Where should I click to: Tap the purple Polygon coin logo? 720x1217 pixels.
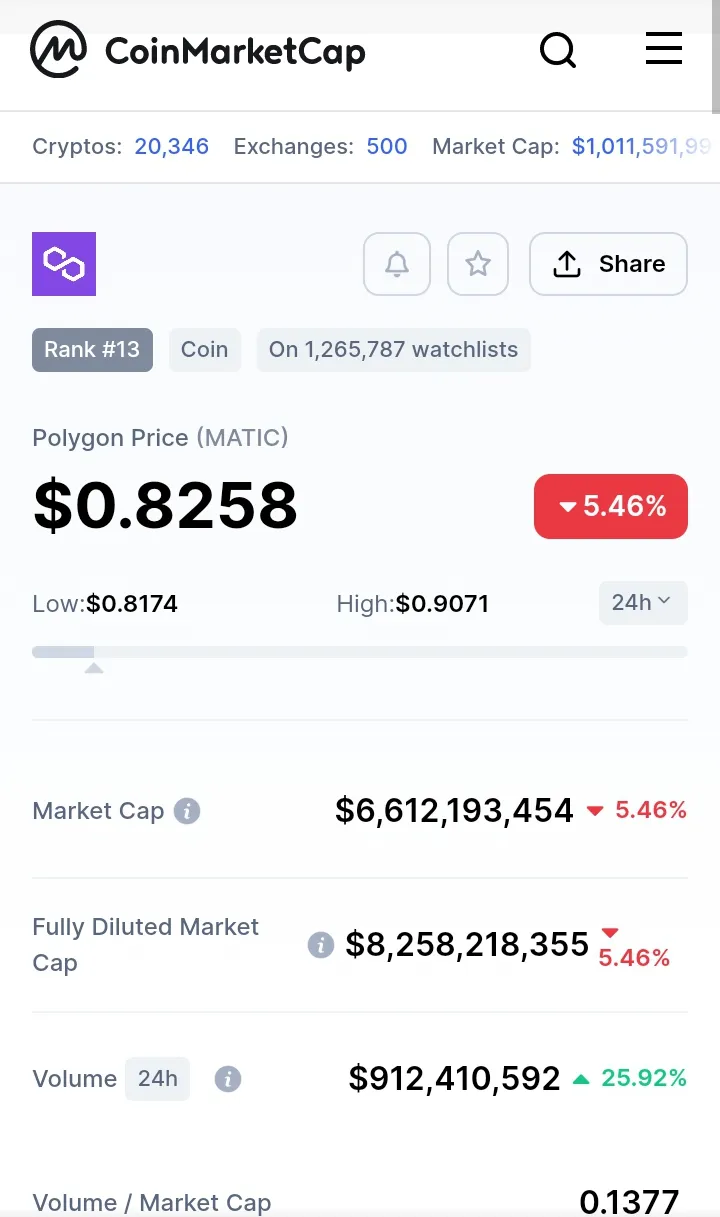[64, 264]
